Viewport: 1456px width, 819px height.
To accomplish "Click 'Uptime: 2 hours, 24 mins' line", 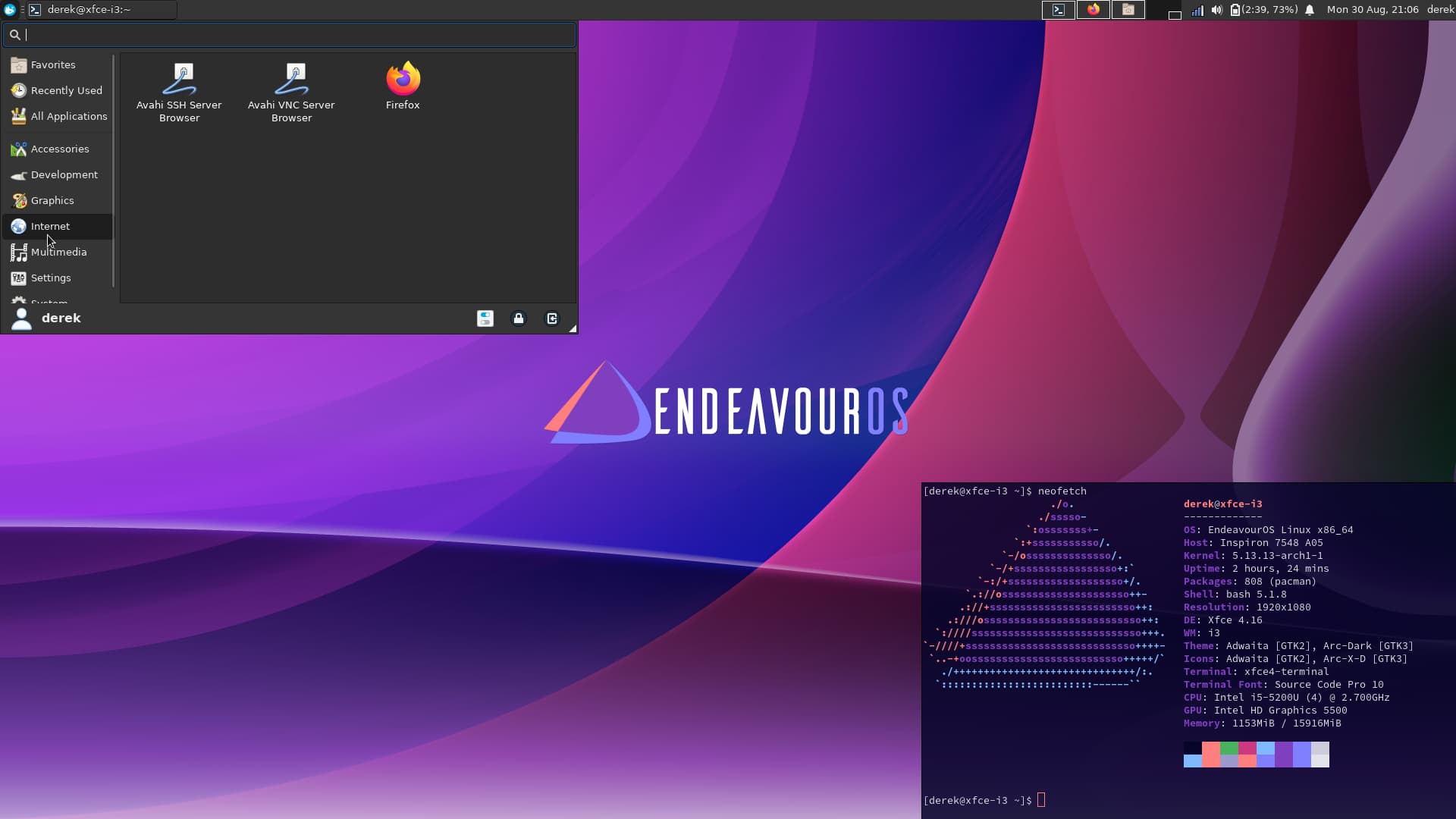I will 1256,569.
